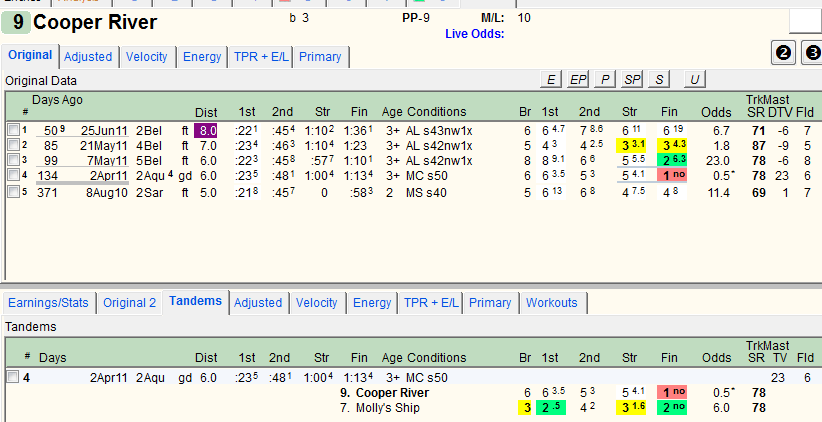Switch to the lower Adjusted tab
The image size is (822, 422).
[258, 303]
